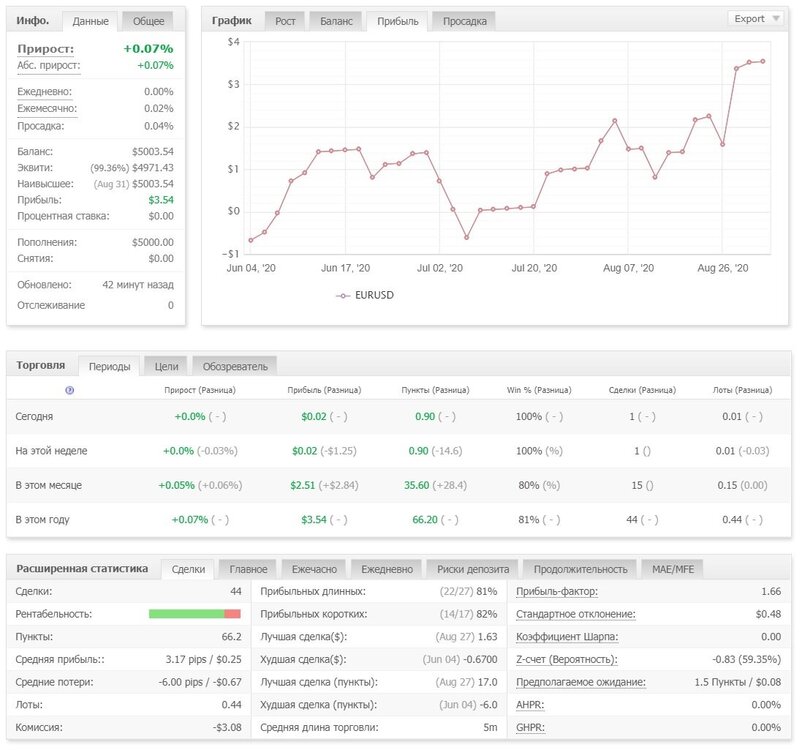
Task: Open the Главное statistics tab
Action: click(248, 569)
